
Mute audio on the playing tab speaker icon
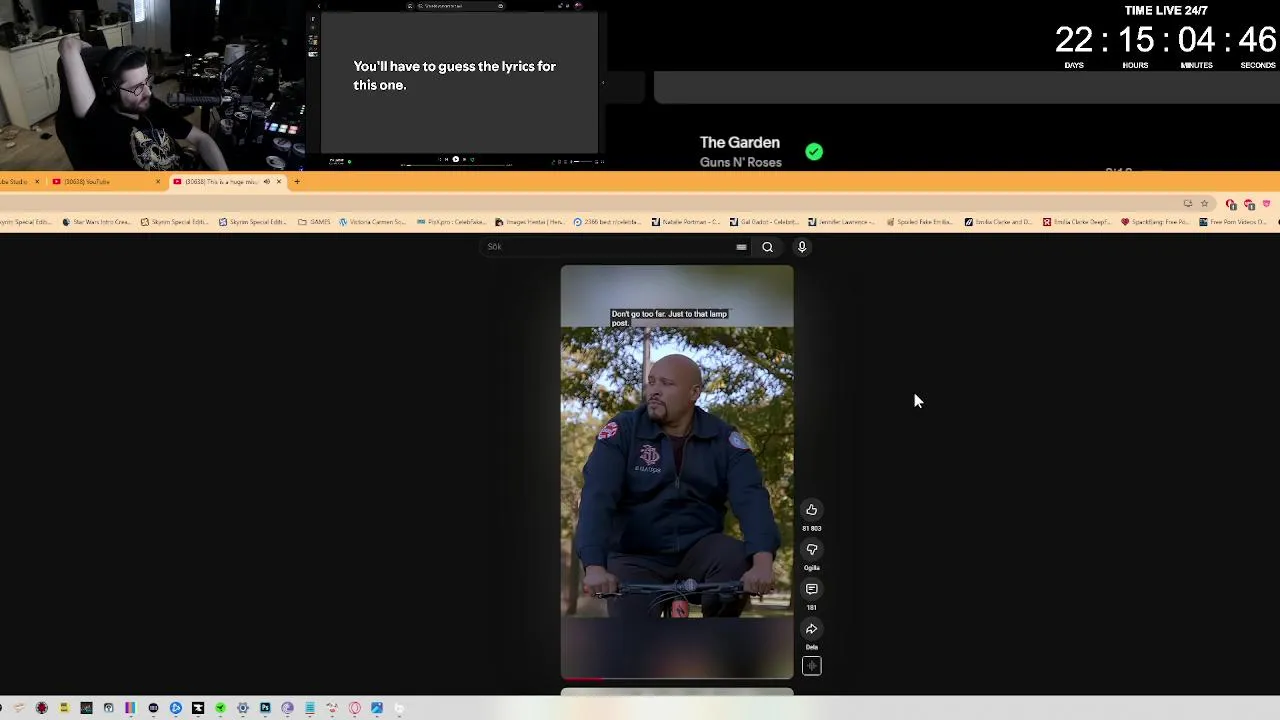(x=266, y=181)
